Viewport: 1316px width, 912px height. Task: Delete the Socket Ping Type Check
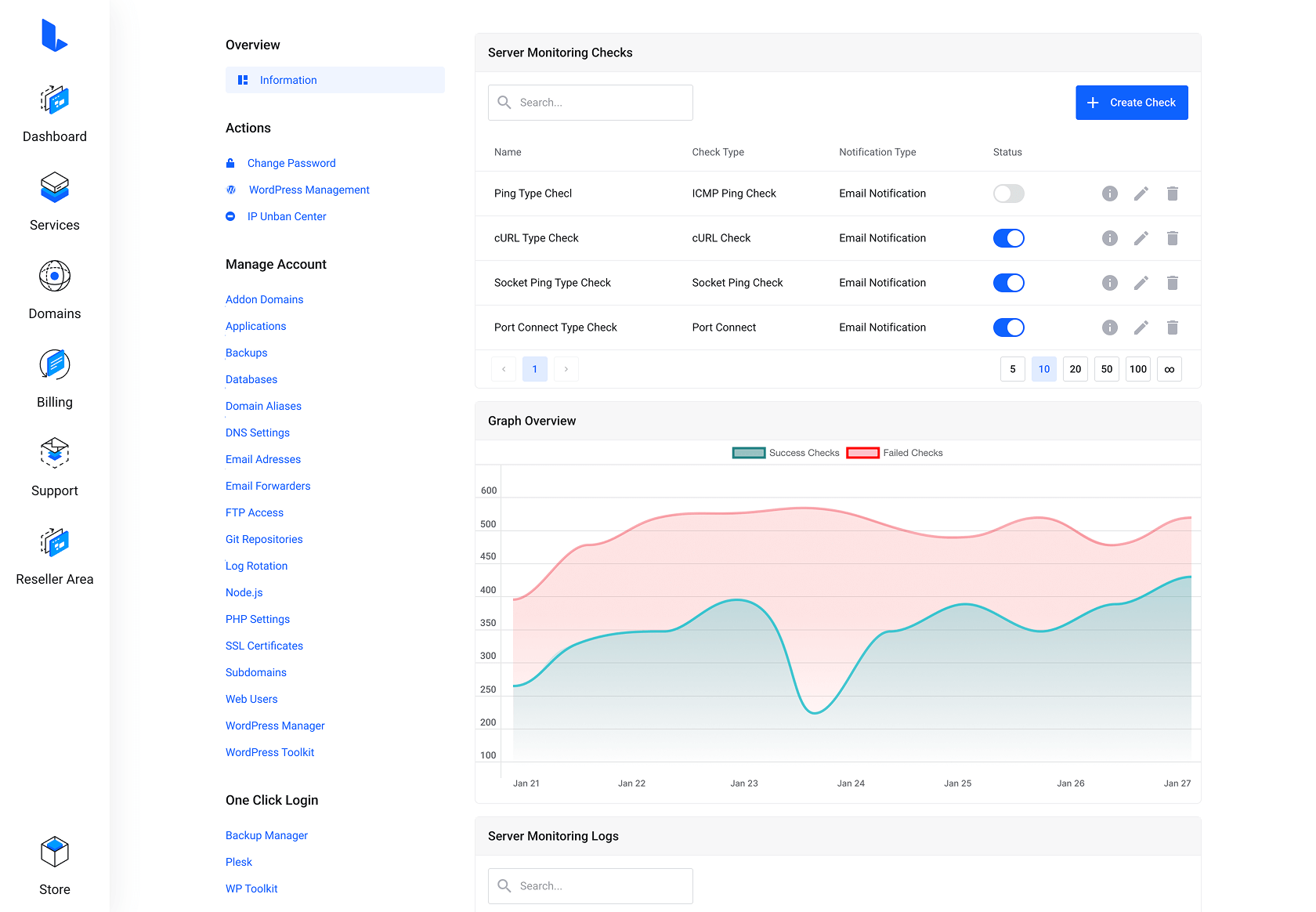pos(1173,283)
